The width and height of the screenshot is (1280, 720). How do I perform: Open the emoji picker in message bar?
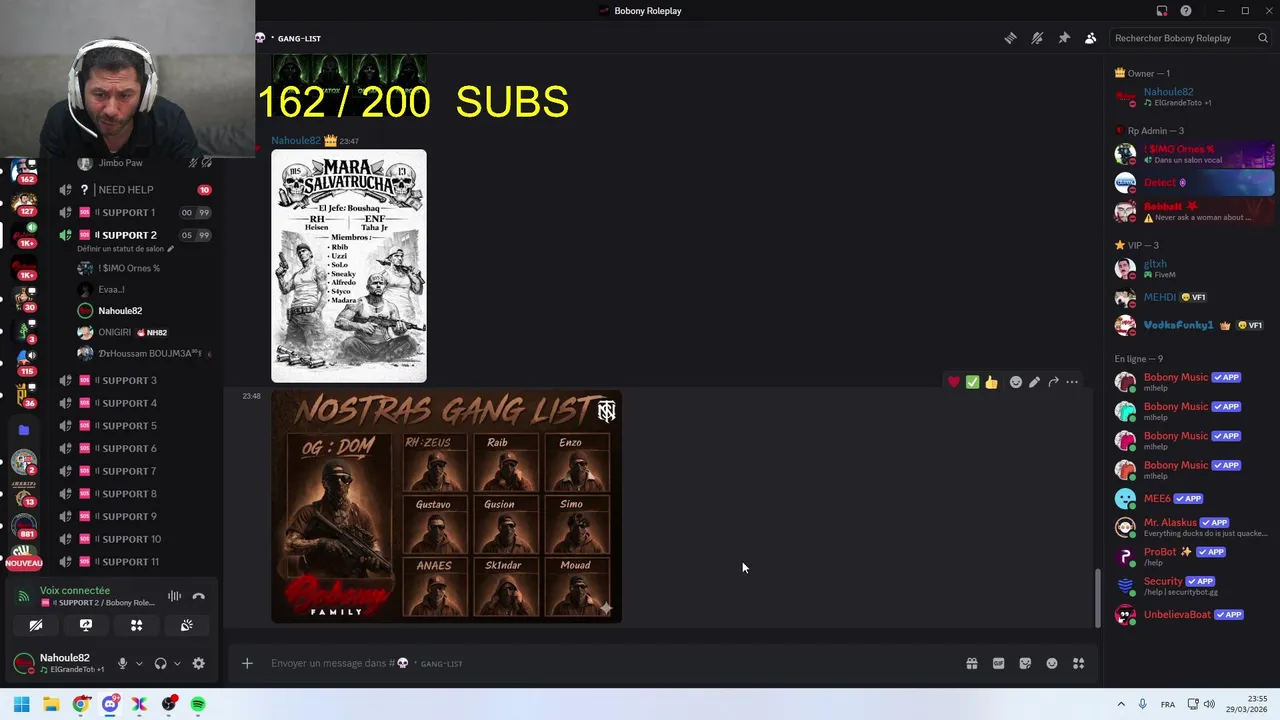click(x=1052, y=663)
